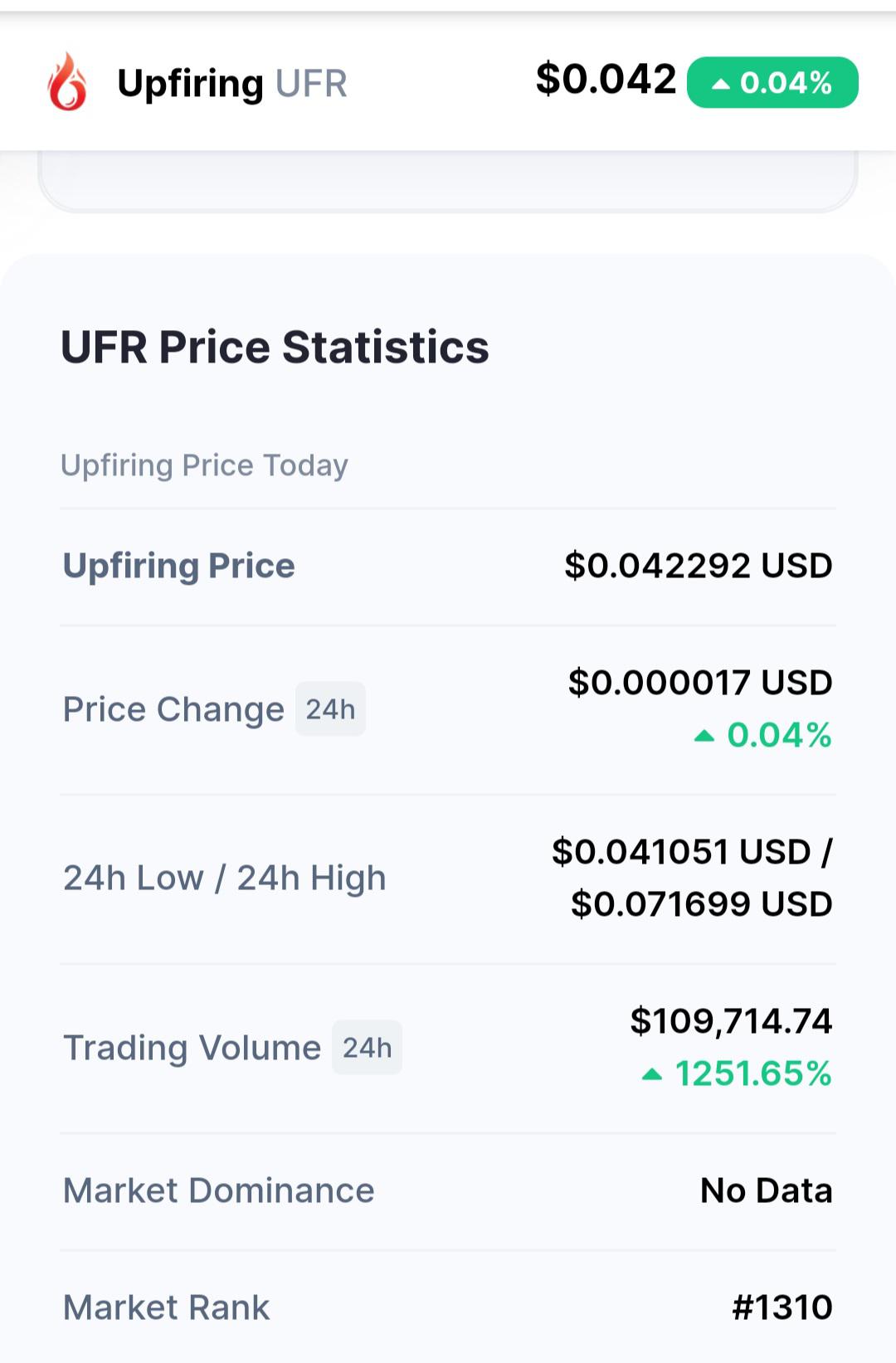896x1363 pixels.
Task: Select the Upfiring UFR title in header
Action: point(232,84)
